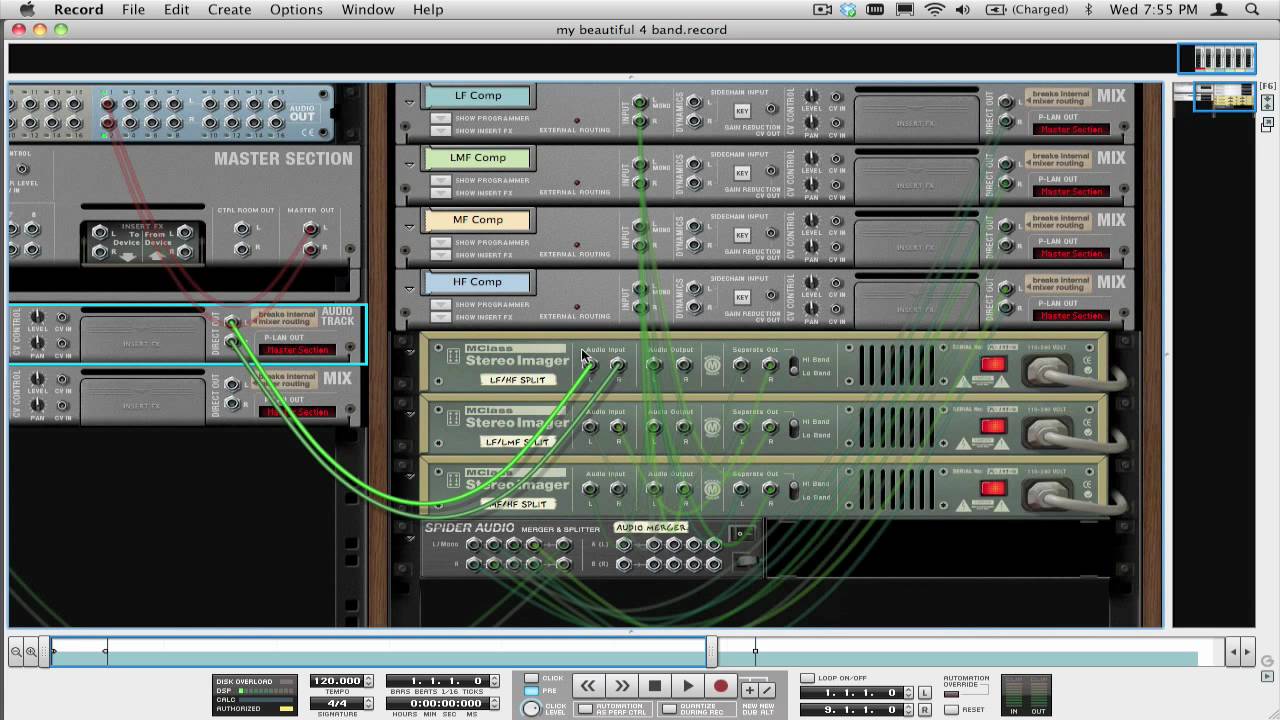Viewport: 1280px width, 720px height.
Task: Click LF Comp sidechain KEY button
Action: tap(742, 111)
